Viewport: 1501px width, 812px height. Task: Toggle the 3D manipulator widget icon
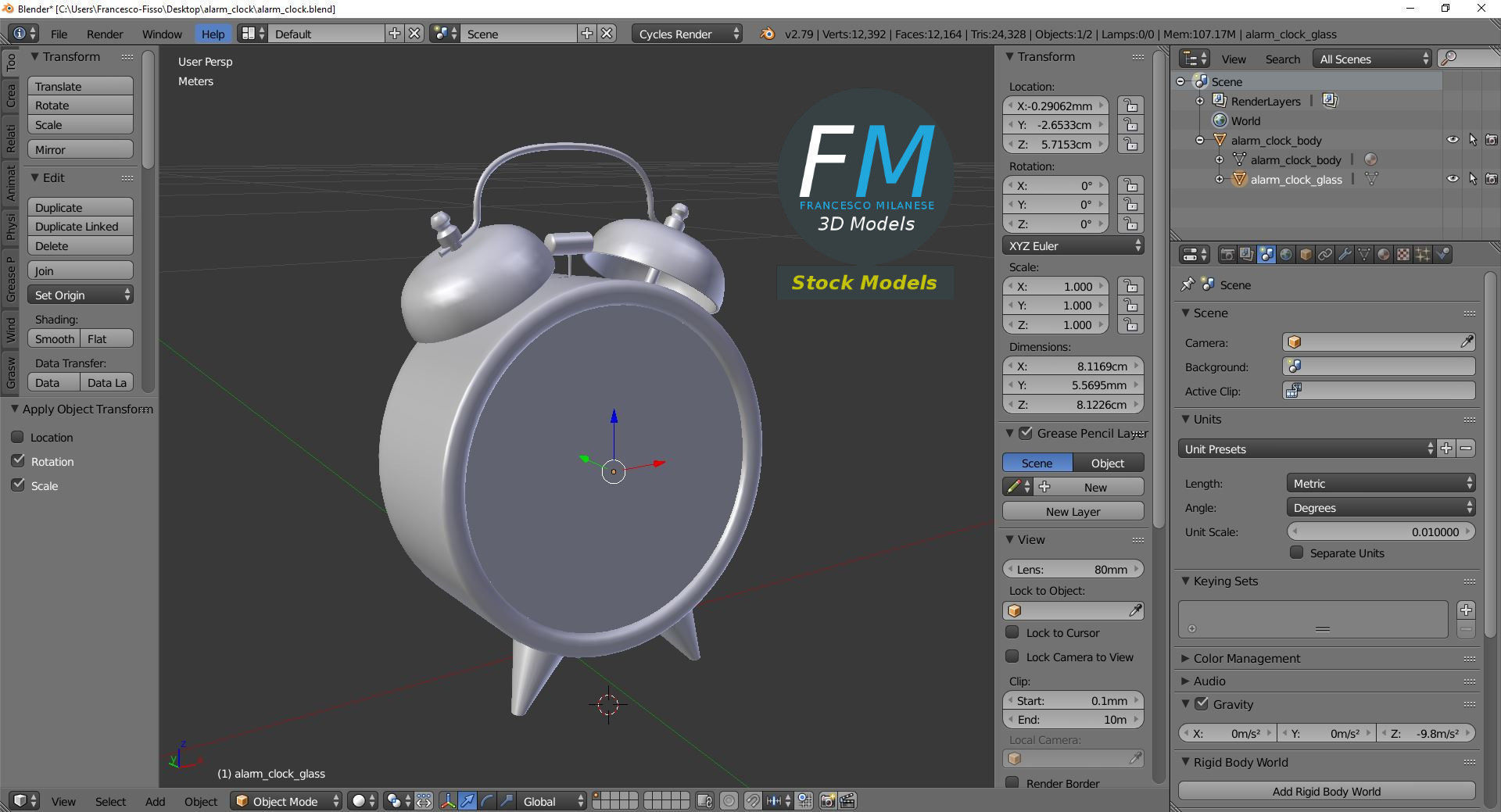448,801
